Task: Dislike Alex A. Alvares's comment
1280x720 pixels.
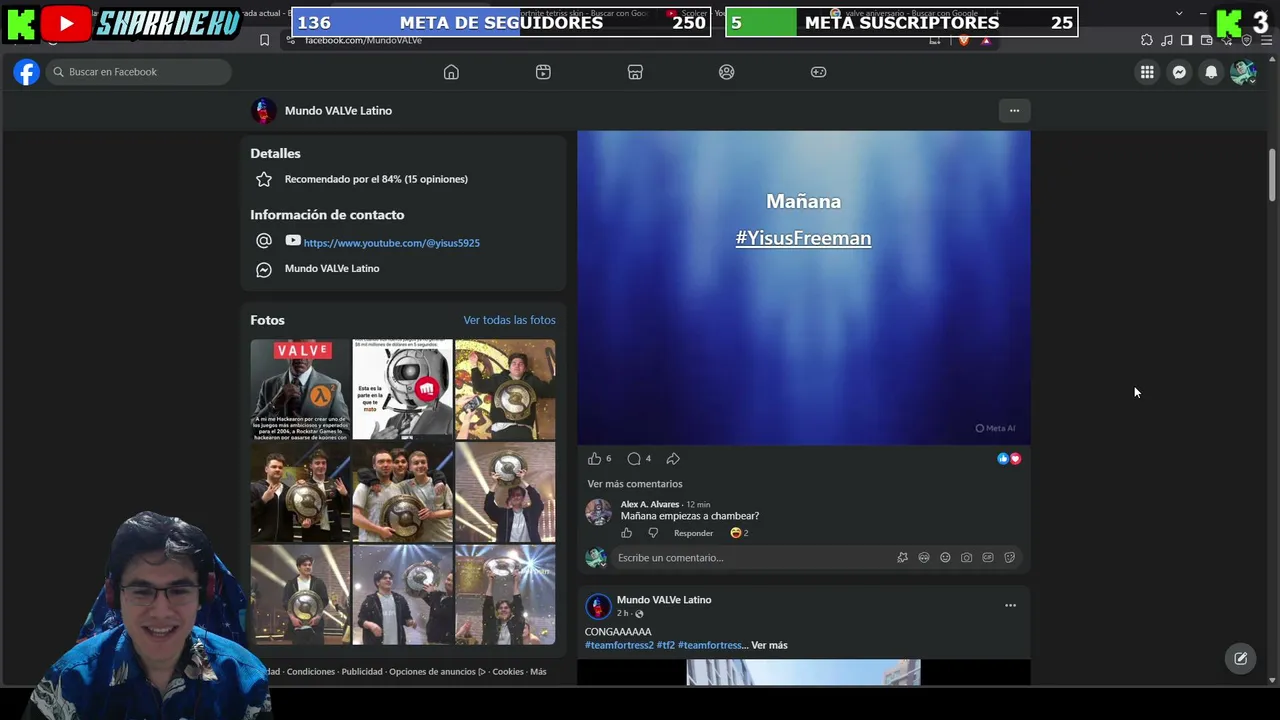Action: click(x=653, y=533)
